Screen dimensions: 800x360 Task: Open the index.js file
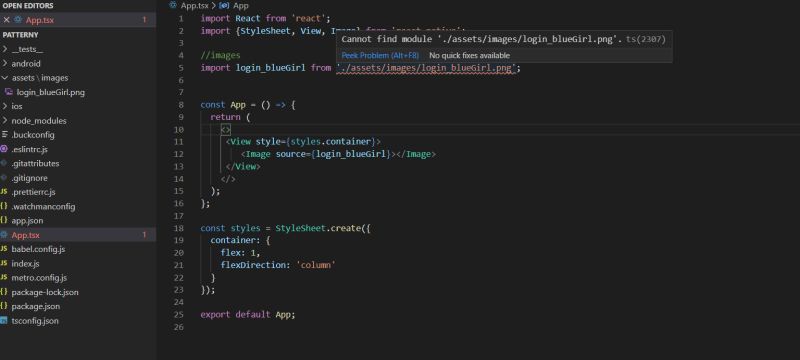[x=26, y=264]
